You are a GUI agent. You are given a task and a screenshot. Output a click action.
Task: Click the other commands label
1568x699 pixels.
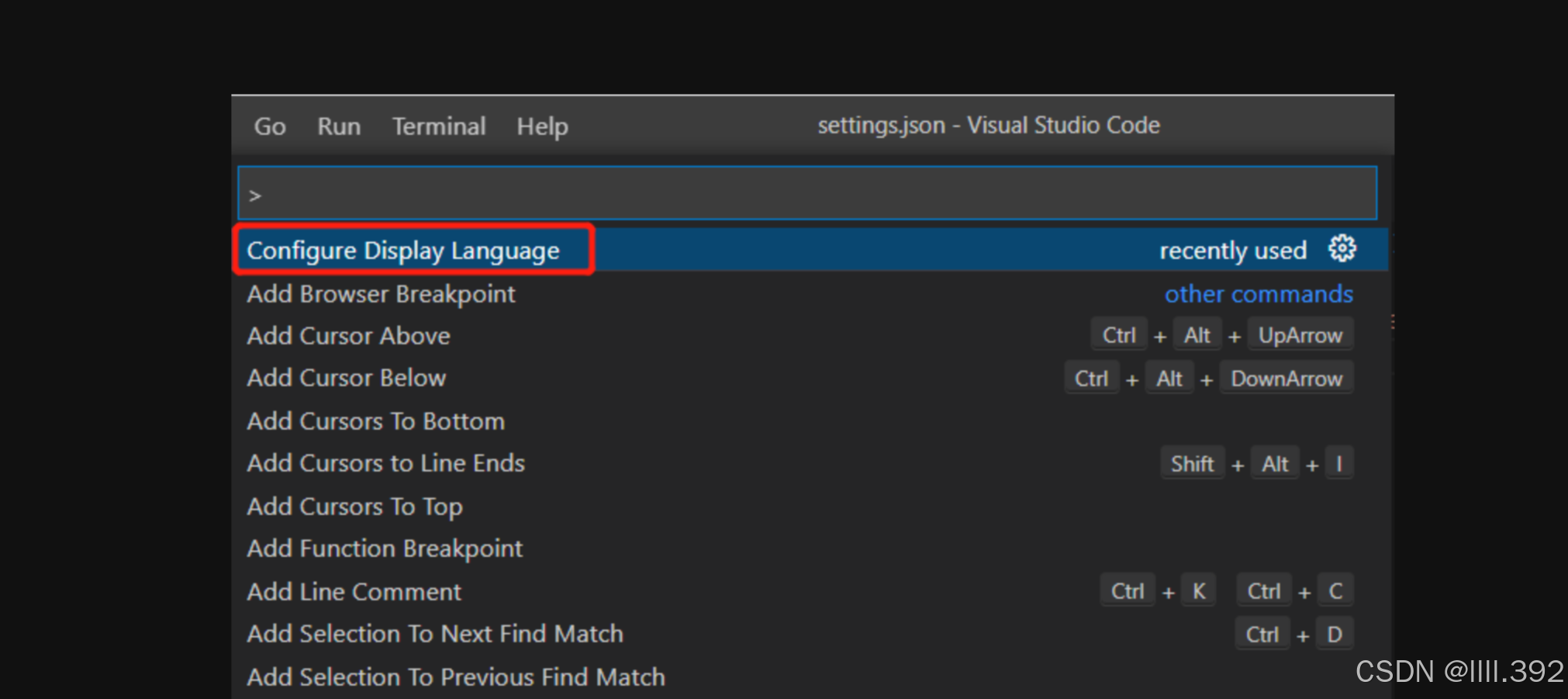point(1259,294)
